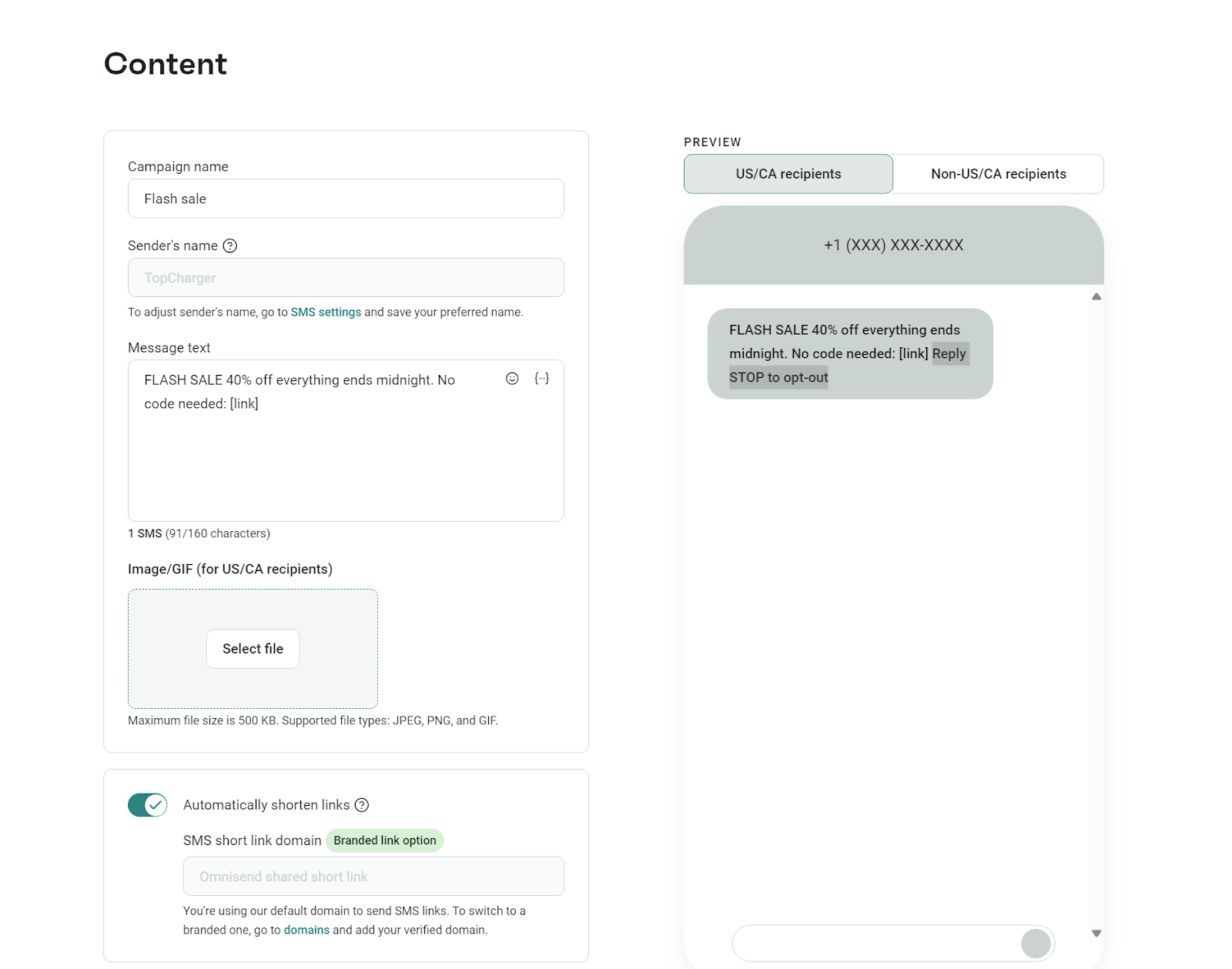Switch to US/CA recipients preview tab
The image size is (1232, 969).
click(x=788, y=174)
